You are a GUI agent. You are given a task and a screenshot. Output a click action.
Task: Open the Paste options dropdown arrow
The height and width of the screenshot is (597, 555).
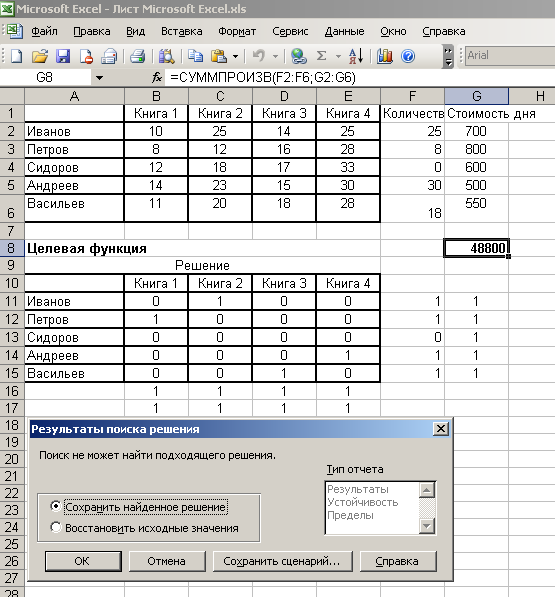pyautogui.click(x=236, y=56)
